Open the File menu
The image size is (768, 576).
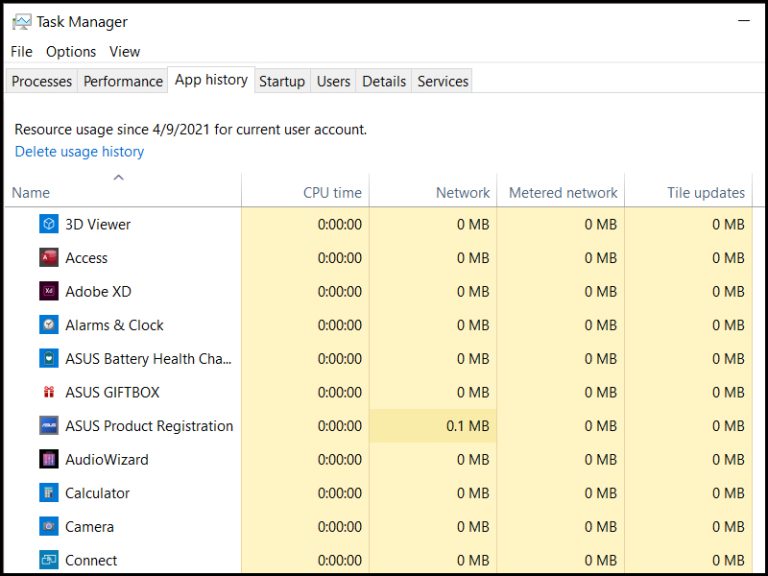22,51
